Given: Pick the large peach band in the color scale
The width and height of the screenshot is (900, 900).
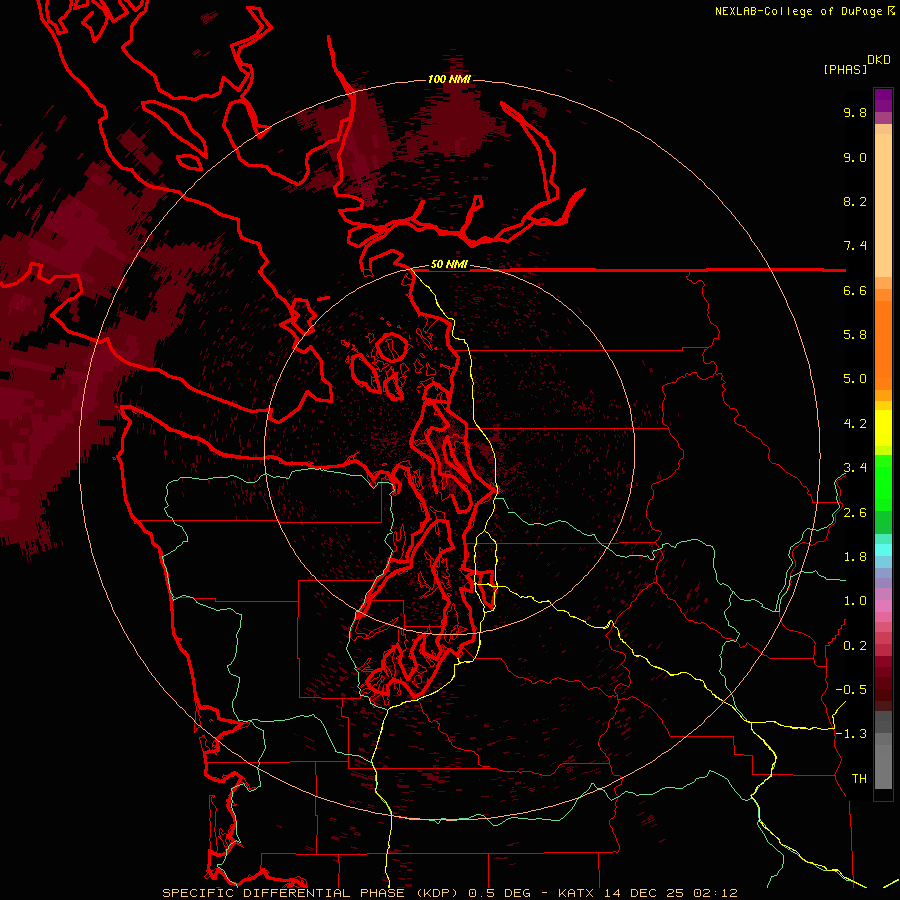Looking at the screenshot, I should coord(883,206).
